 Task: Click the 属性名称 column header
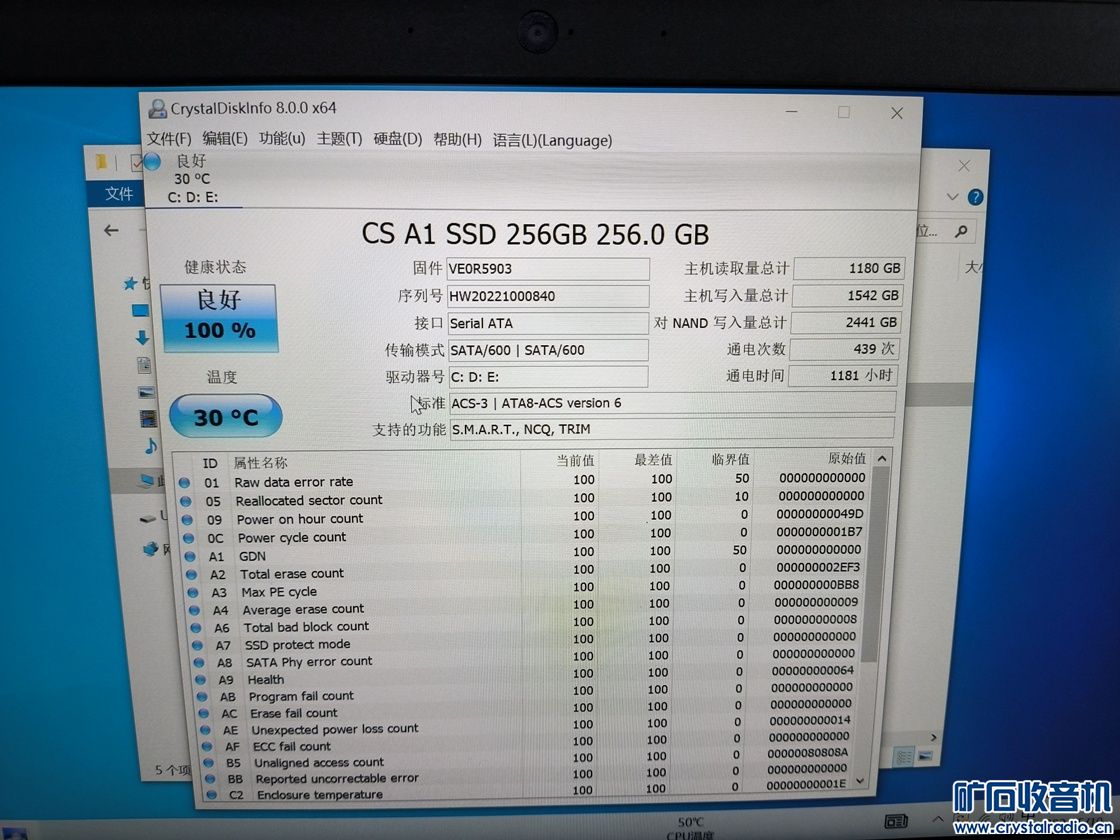pyautogui.click(x=260, y=463)
